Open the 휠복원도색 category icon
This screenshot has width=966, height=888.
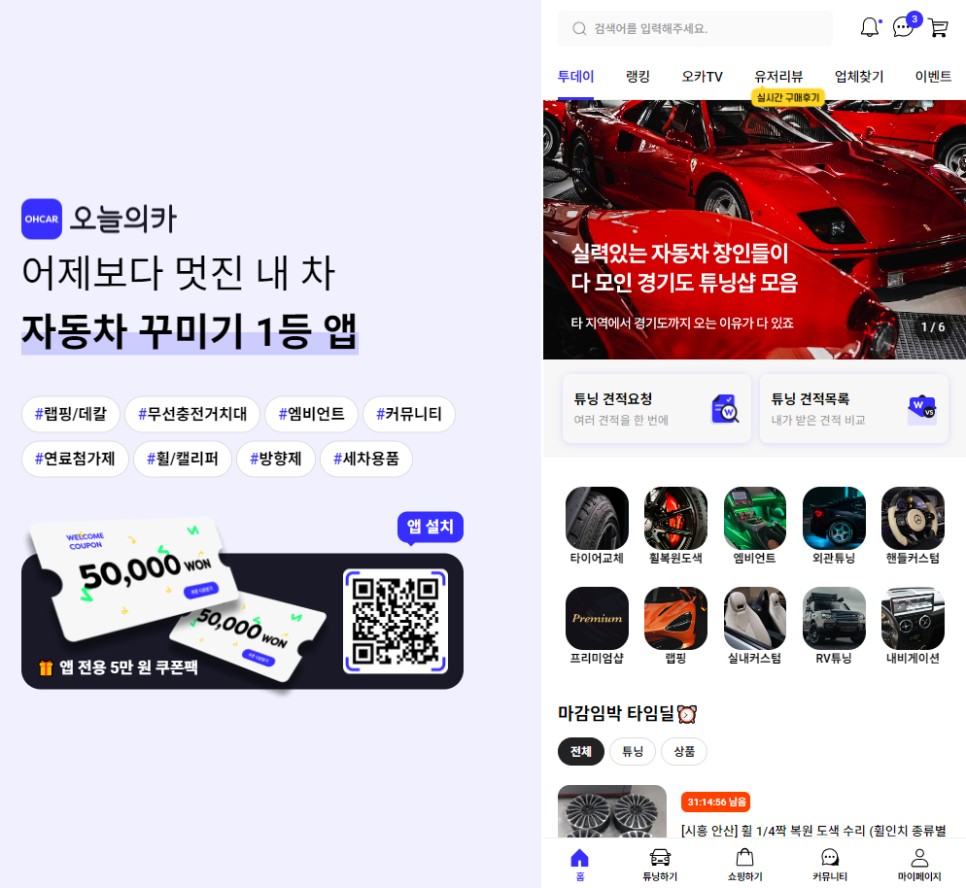click(x=675, y=520)
